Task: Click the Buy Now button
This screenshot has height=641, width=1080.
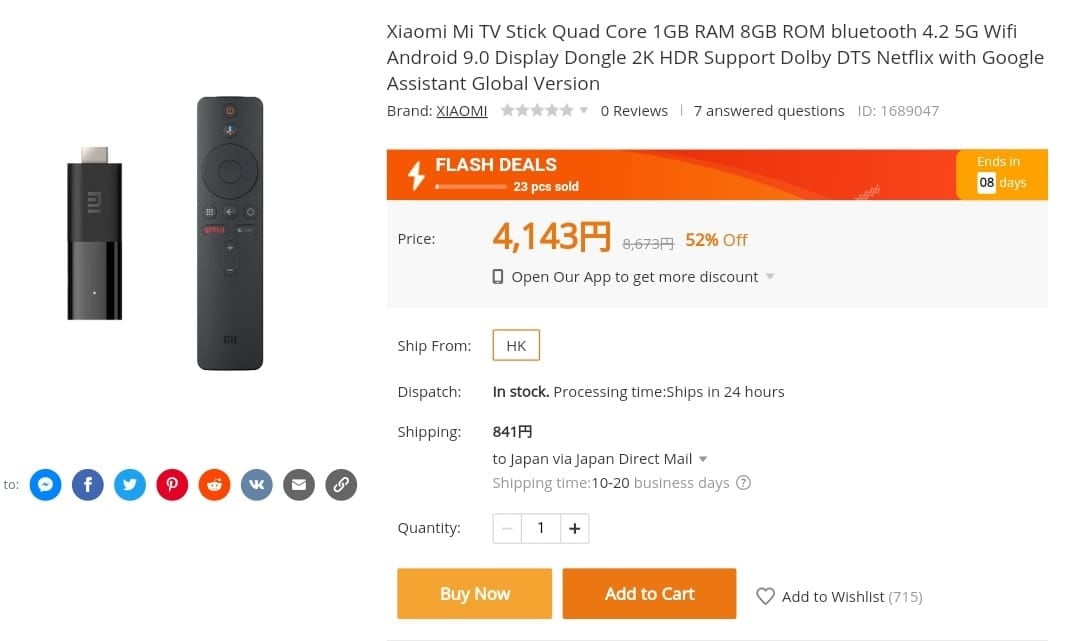Action: coord(474,594)
